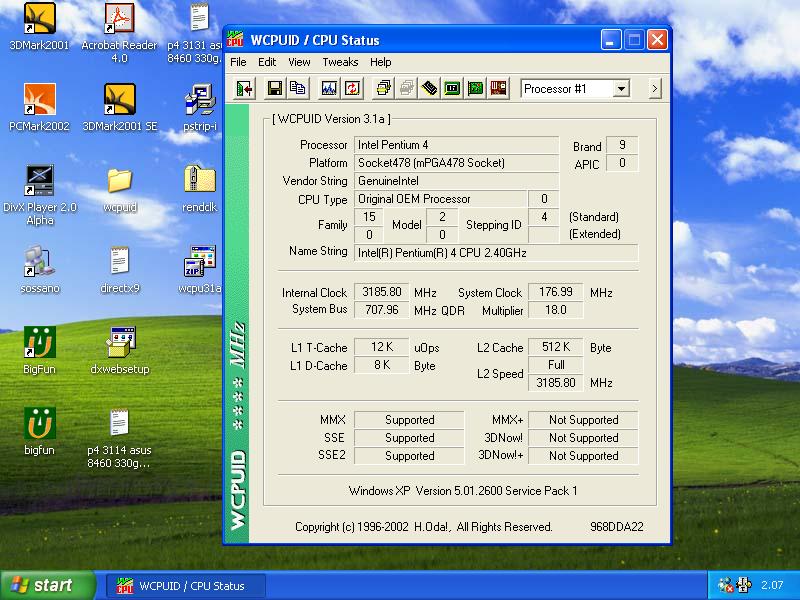Select the 3DMark2001 SE desktop shortcut
Image resolution: width=800 pixels, height=600 pixels.
point(120,108)
